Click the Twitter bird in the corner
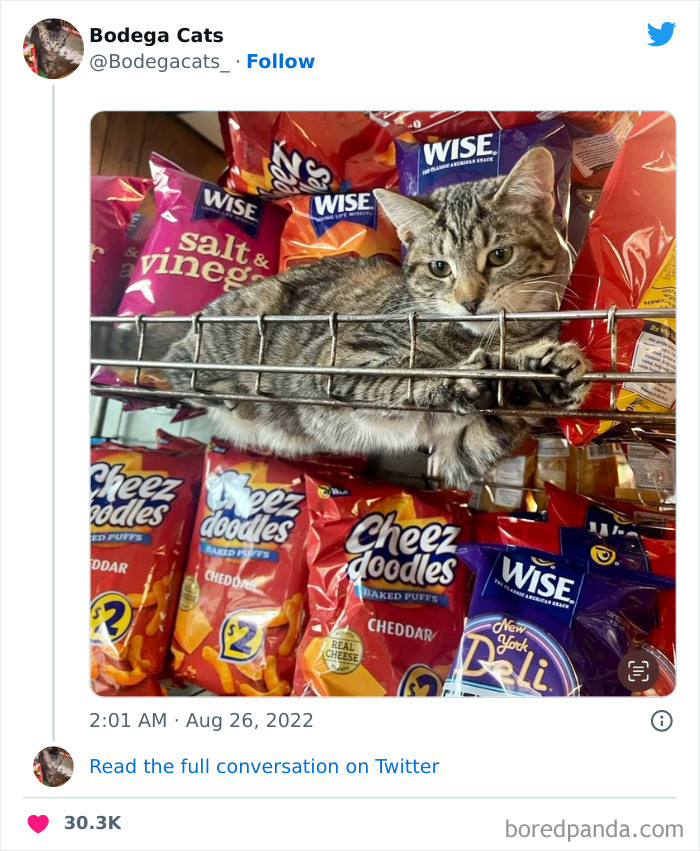The width and height of the screenshot is (700, 851). tap(661, 33)
